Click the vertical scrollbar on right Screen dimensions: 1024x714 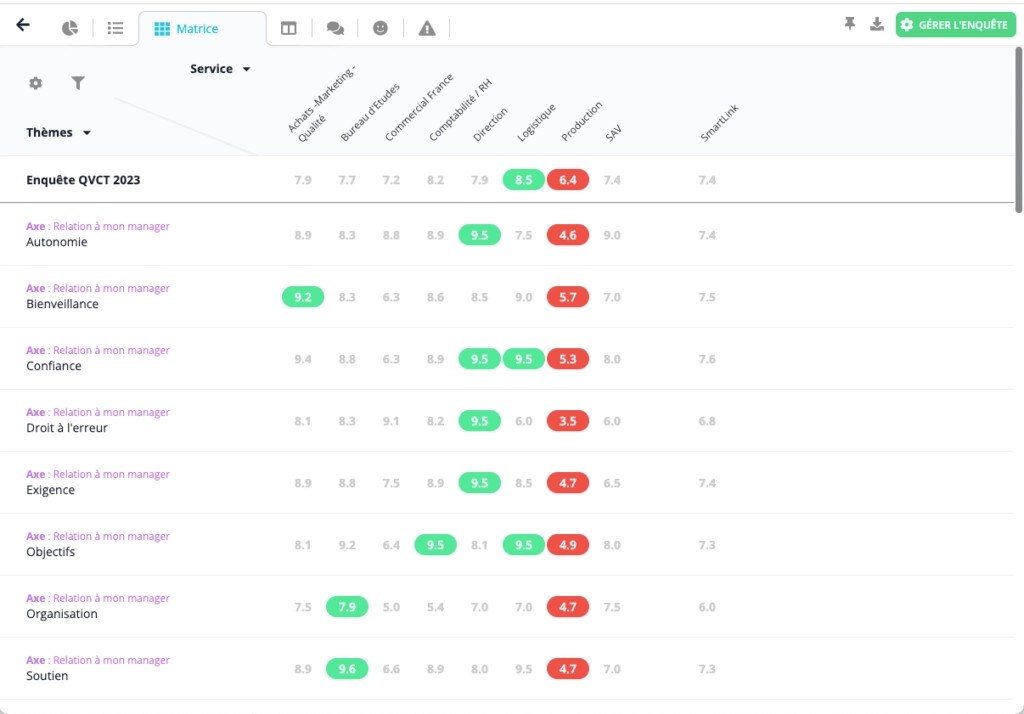pyautogui.click(x=1018, y=130)
